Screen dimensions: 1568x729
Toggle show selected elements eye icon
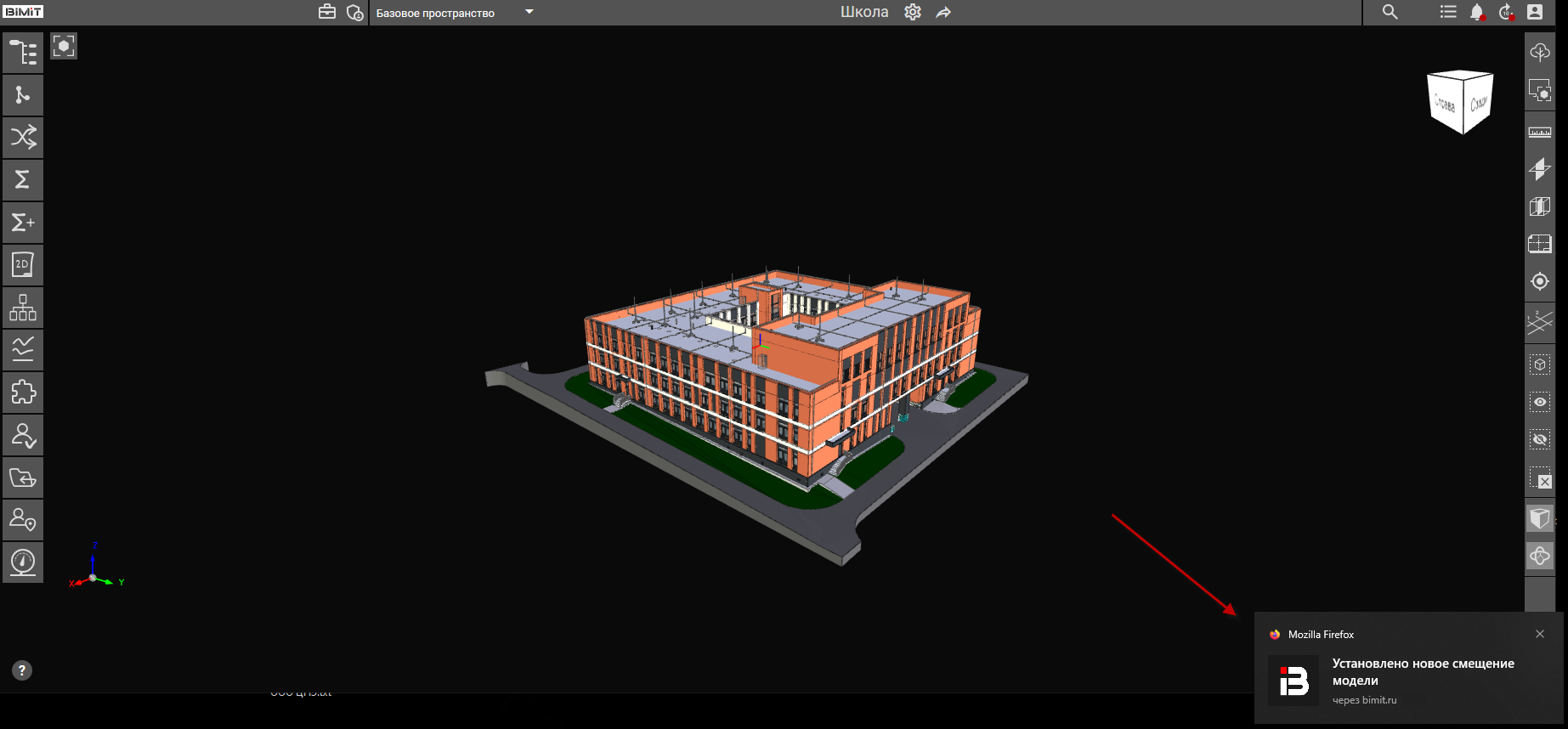tap(1539, 402)
